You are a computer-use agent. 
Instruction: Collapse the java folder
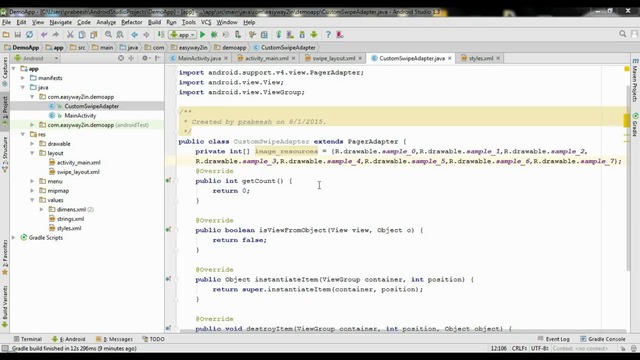[x=23, y=87]
